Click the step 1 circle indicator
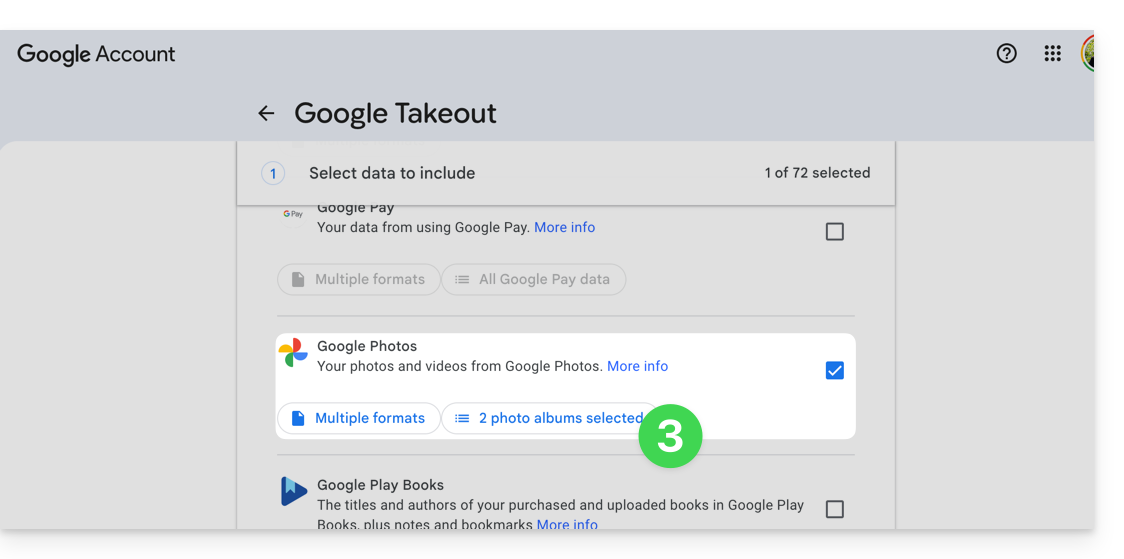Screen dimensions: 1124x559 tap(273, 173)
